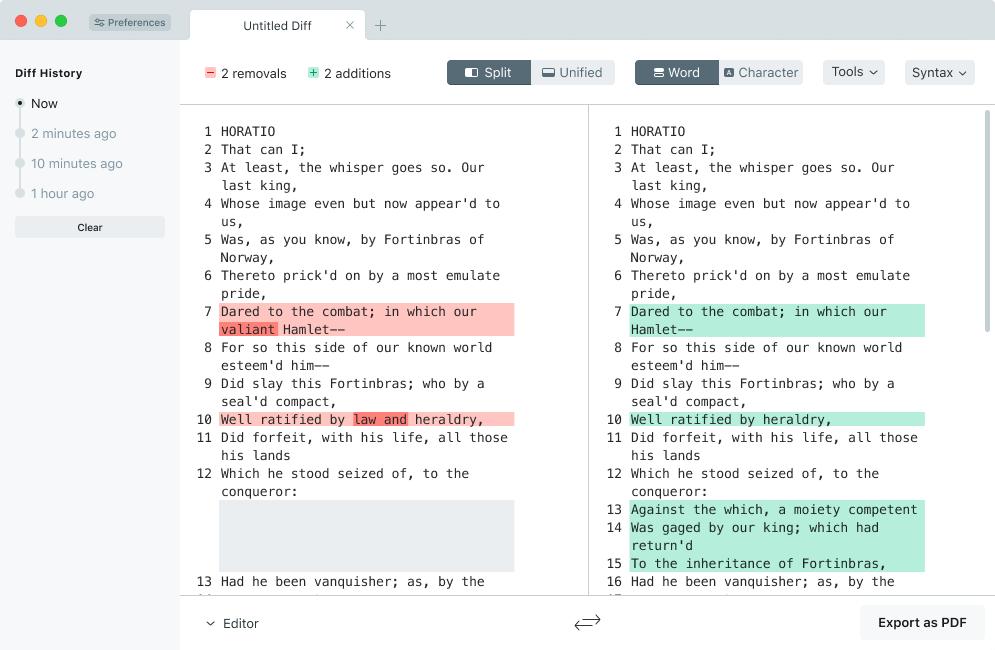Open the Tools dropdown menu
The image size is (995, 650).
[854, 72]
